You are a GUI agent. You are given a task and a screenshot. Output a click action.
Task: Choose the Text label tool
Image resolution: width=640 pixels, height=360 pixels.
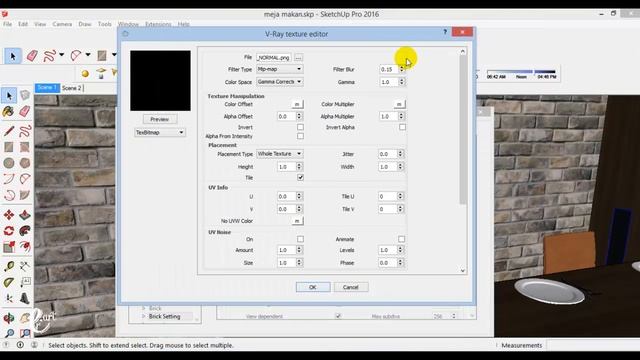(x=25, y=282)
